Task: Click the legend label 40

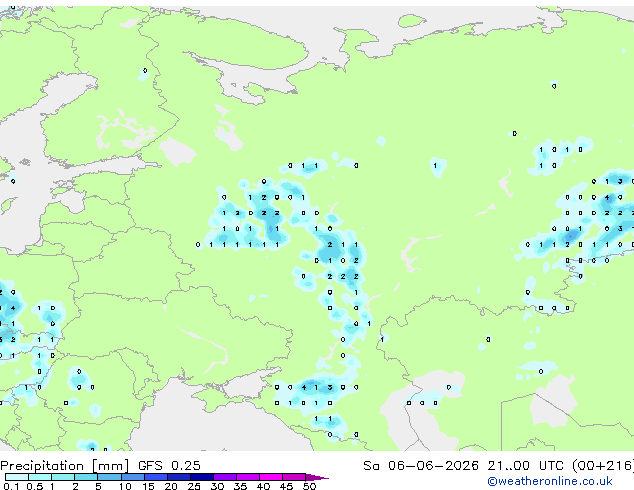Action: tap(263, 486)
